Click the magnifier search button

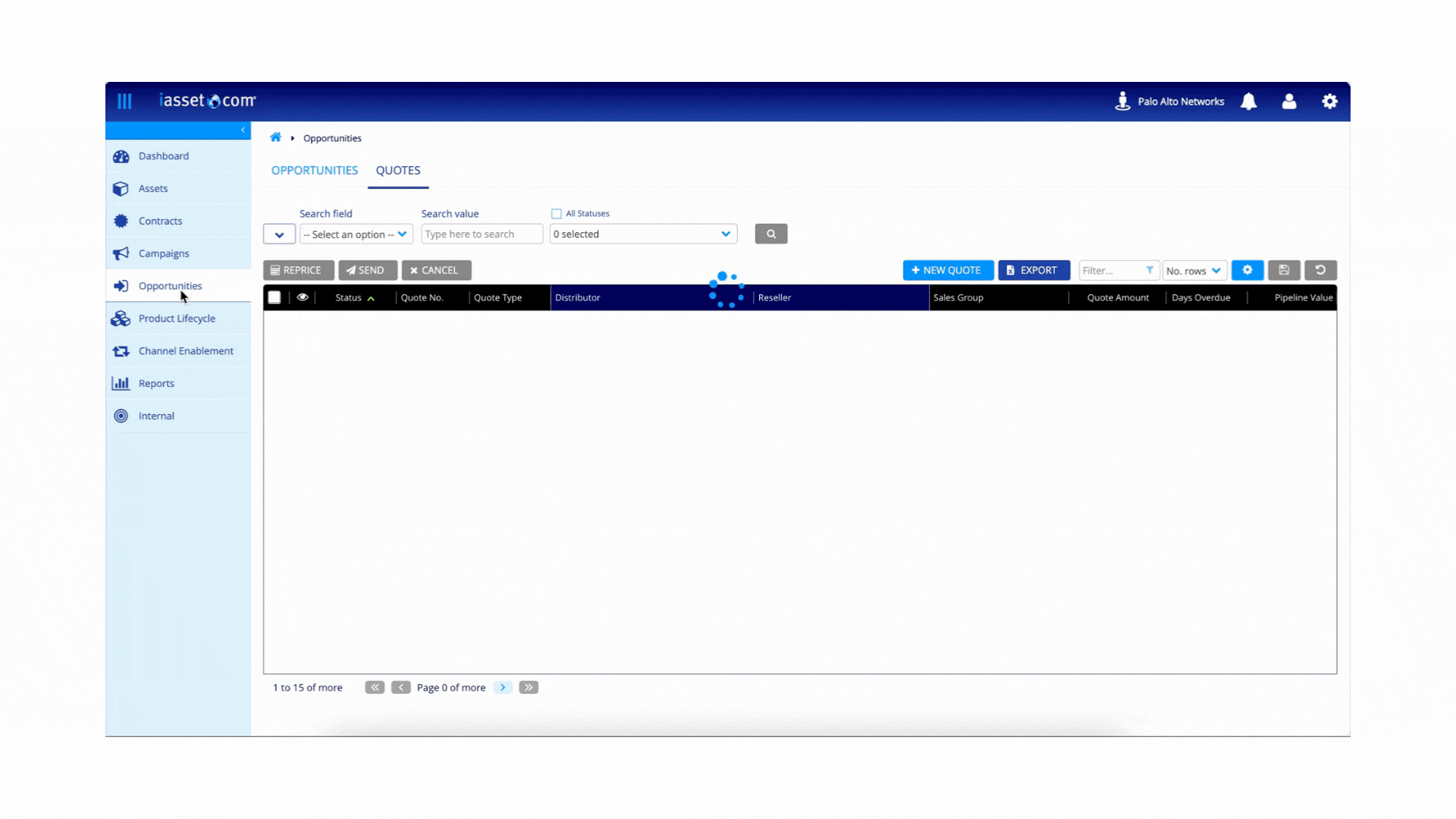point(771,234)
